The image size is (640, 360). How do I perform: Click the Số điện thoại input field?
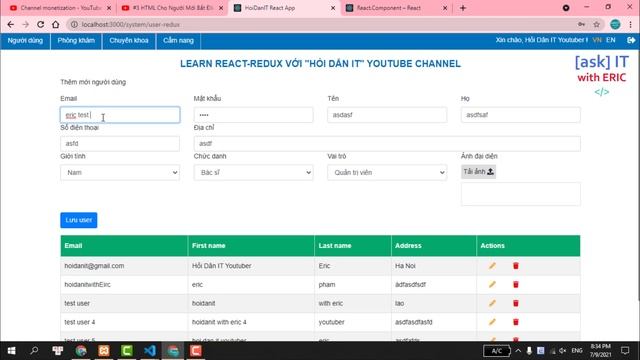pyautogui.click(x=120, y=144)
